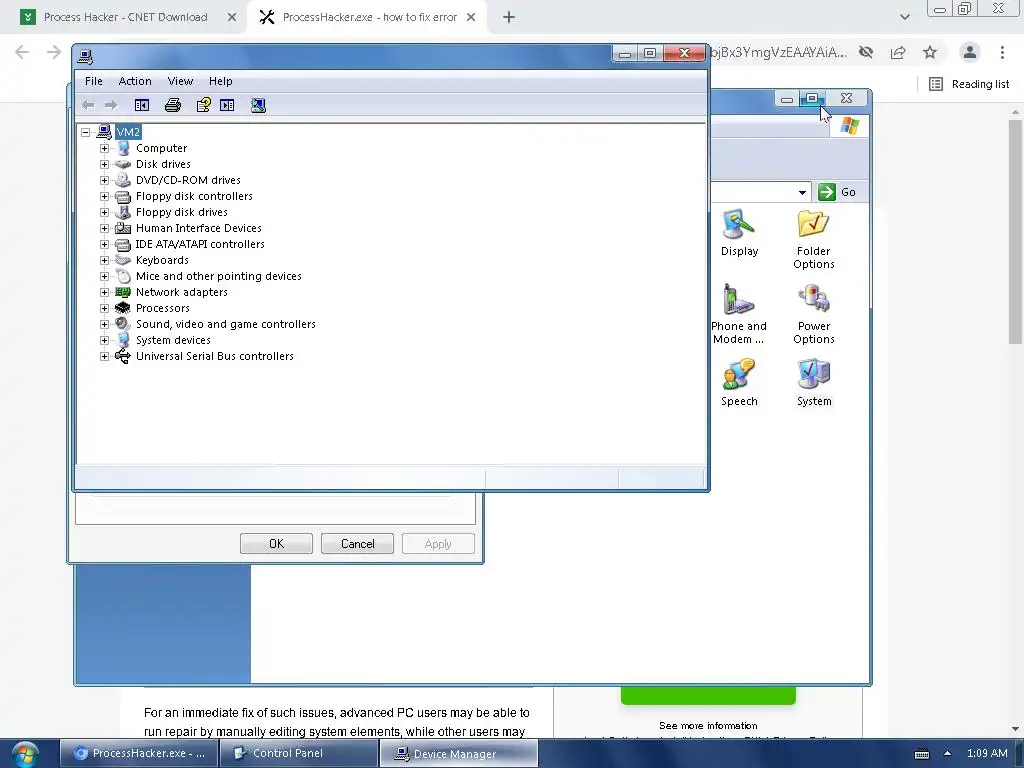Close the CNET Download Chrome tab

tap(232, 17)
